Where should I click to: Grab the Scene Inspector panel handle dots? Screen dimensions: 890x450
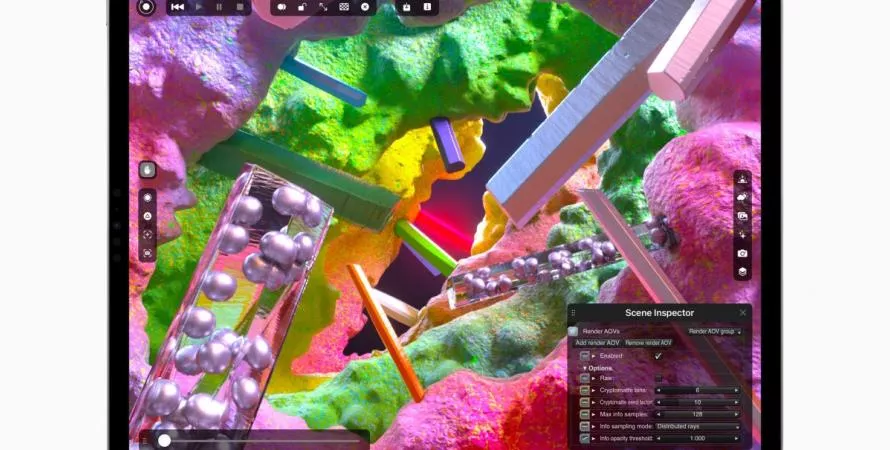tap(573, 313)
